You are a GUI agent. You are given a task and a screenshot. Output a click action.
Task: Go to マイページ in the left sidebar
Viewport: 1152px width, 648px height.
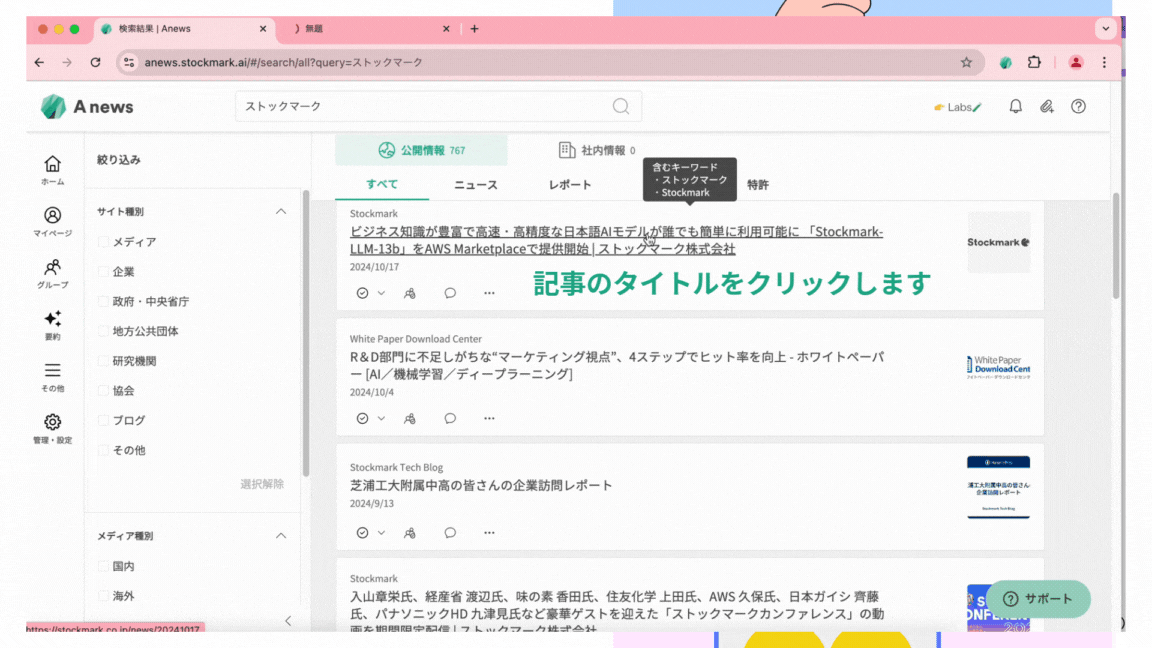53,217
